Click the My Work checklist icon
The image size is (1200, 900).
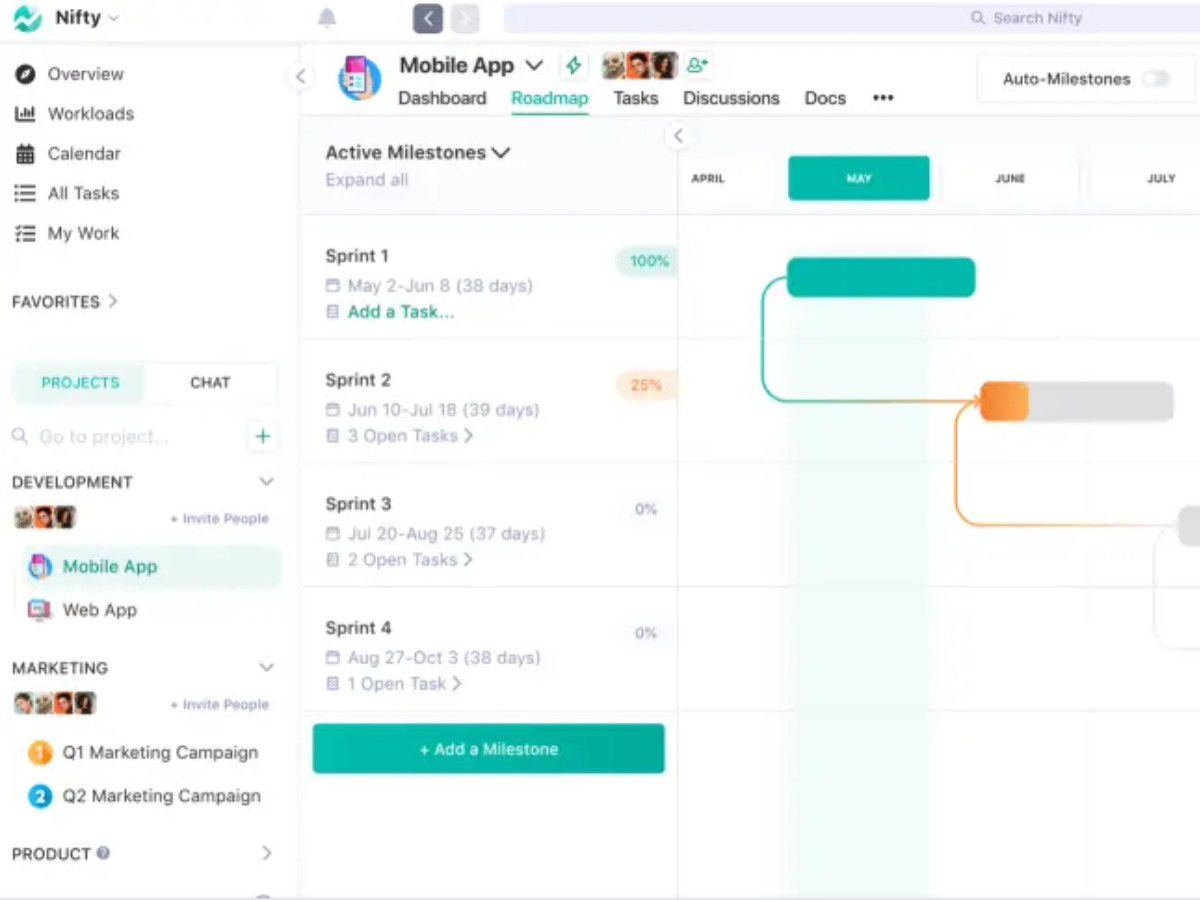tap(25, 234)
